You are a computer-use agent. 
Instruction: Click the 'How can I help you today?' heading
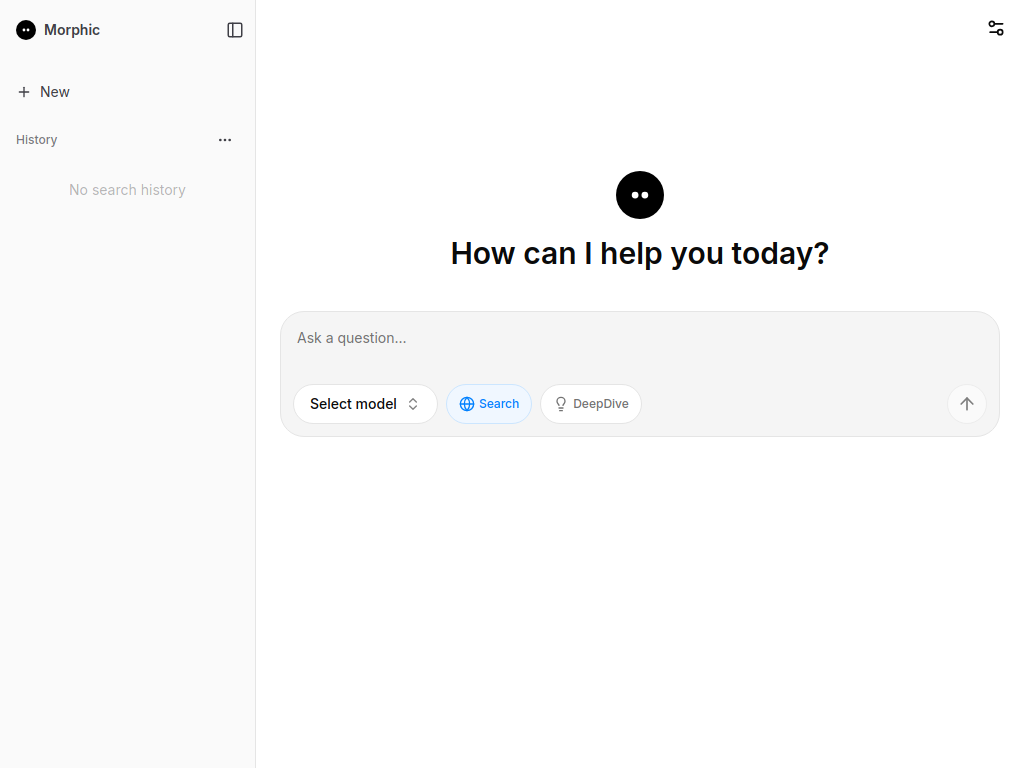click(640, 253)
